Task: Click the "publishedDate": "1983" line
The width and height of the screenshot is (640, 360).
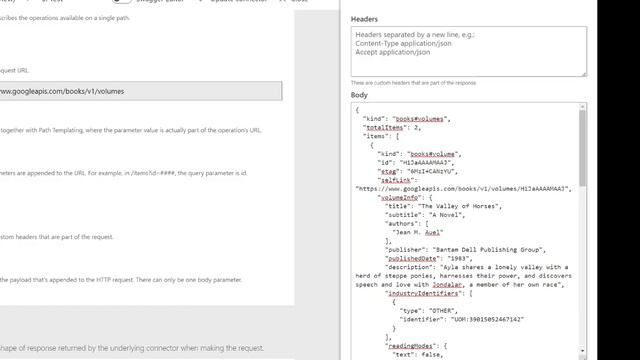Action: (429, 258)
